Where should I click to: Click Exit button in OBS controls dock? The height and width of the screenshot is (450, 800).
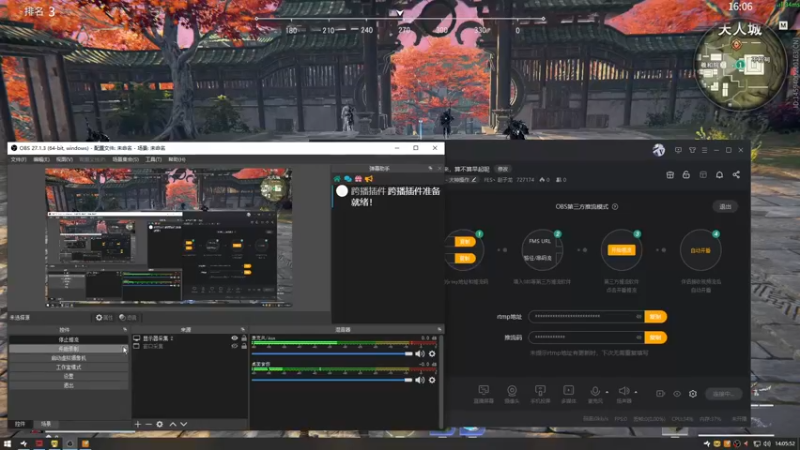[x=68, y=386]
